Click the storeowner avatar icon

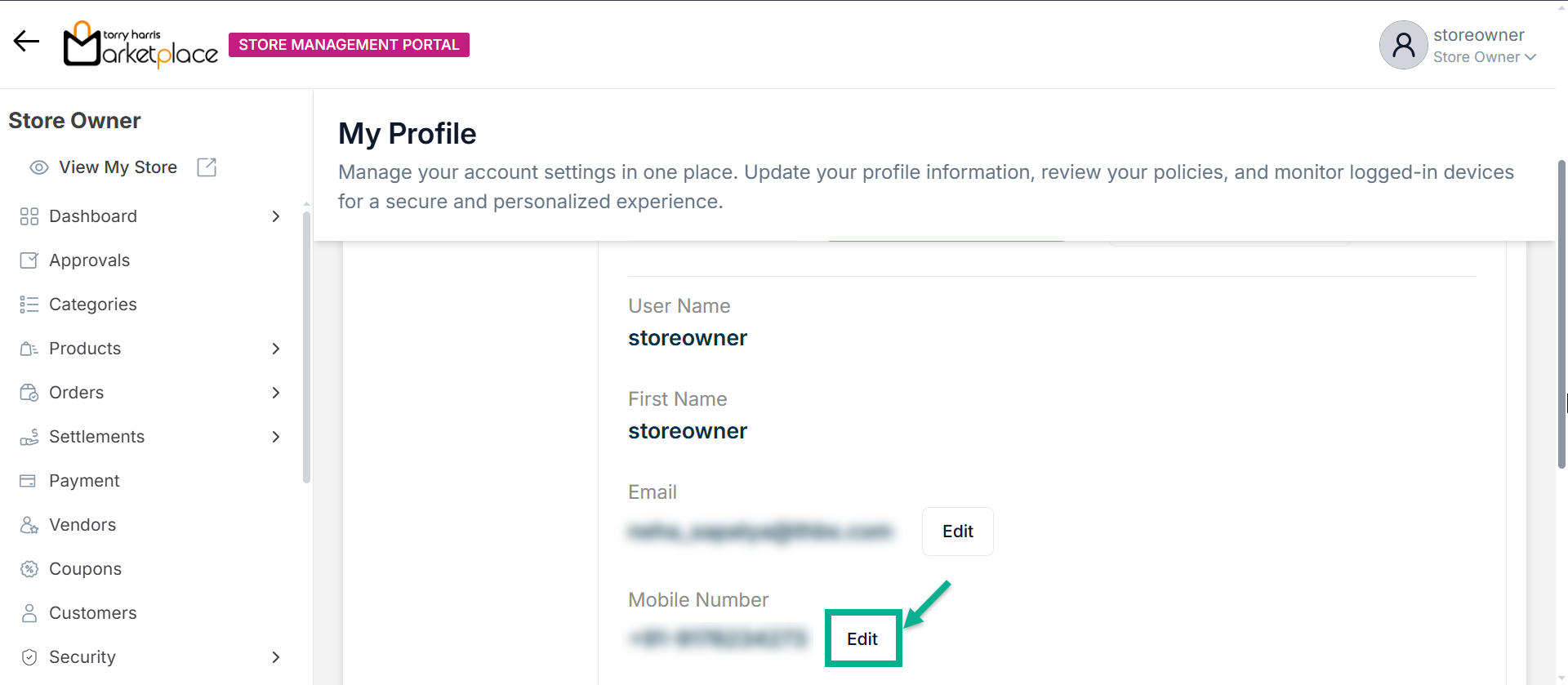pyautogui.click(x=1403, y=45)
